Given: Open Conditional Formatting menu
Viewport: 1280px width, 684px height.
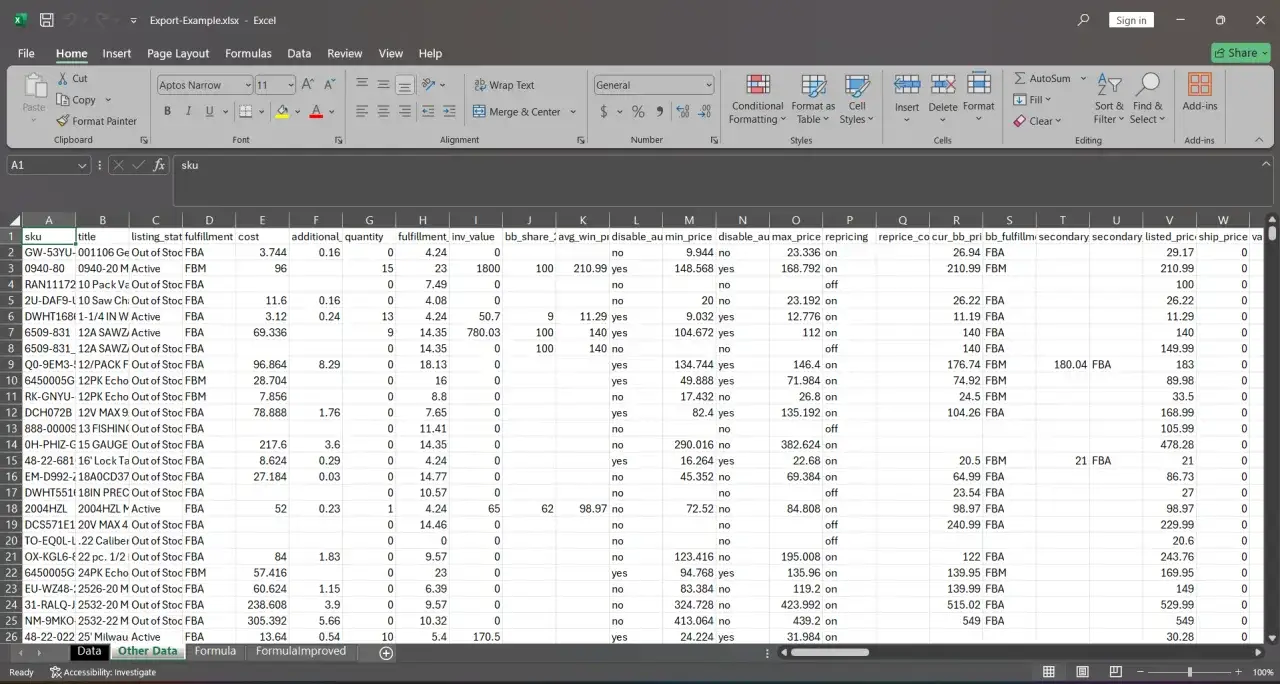Looking at the screenshot, I should 757,99.
